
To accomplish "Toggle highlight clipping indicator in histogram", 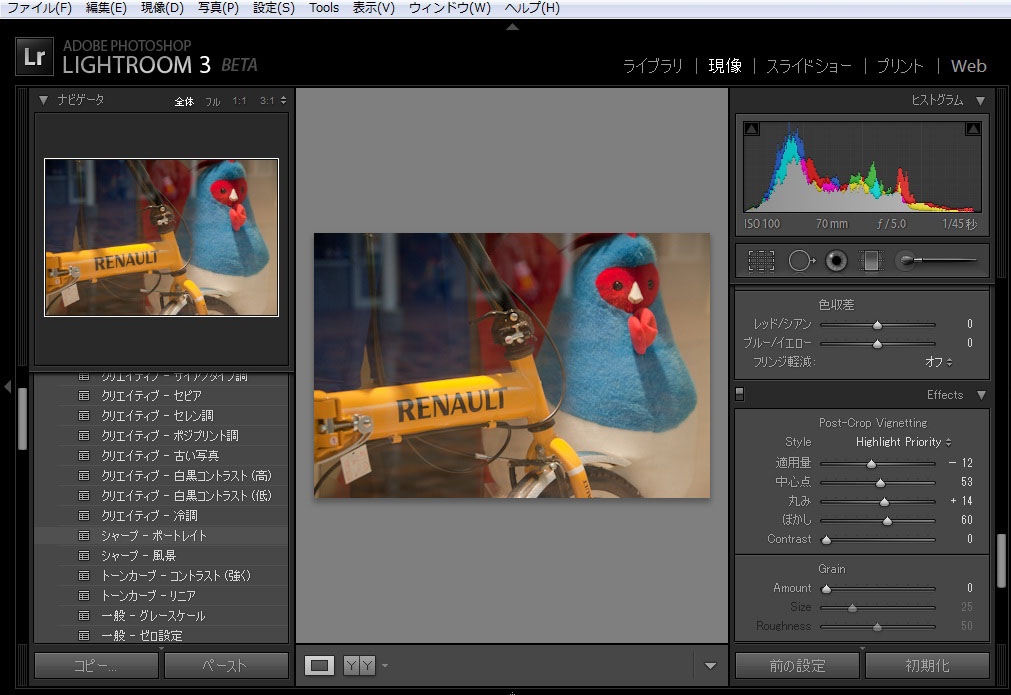I will pyautogui.click(x=972, y=129).
